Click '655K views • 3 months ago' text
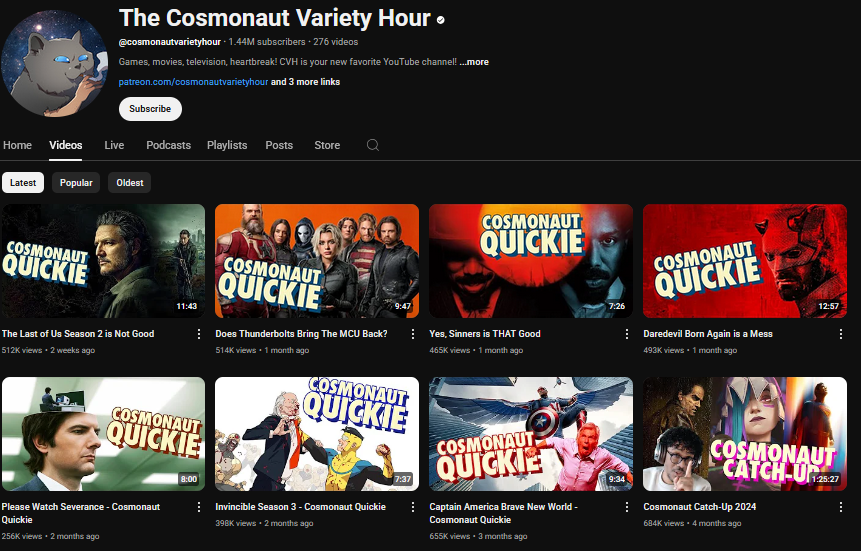The height and width of the screenshot is (551, 861). click(478, 536)
